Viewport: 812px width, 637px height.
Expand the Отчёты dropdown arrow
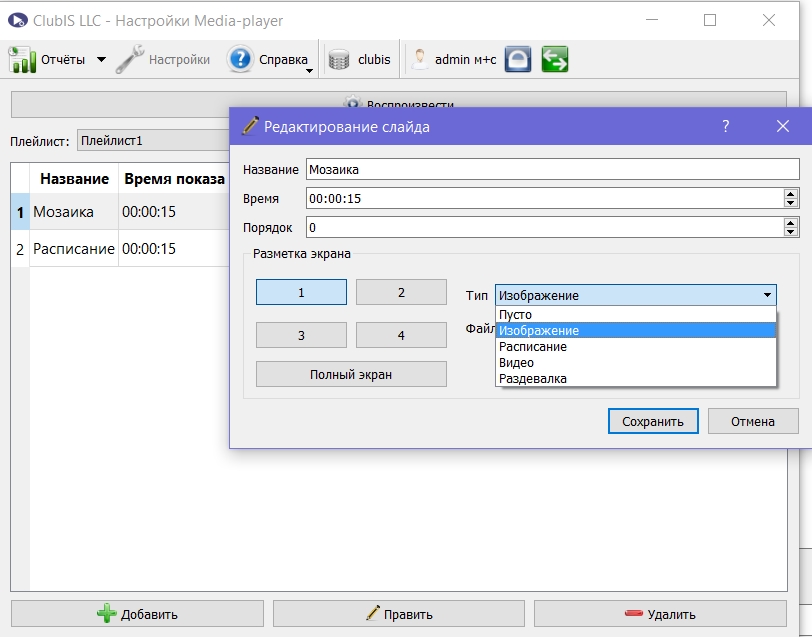102,60
